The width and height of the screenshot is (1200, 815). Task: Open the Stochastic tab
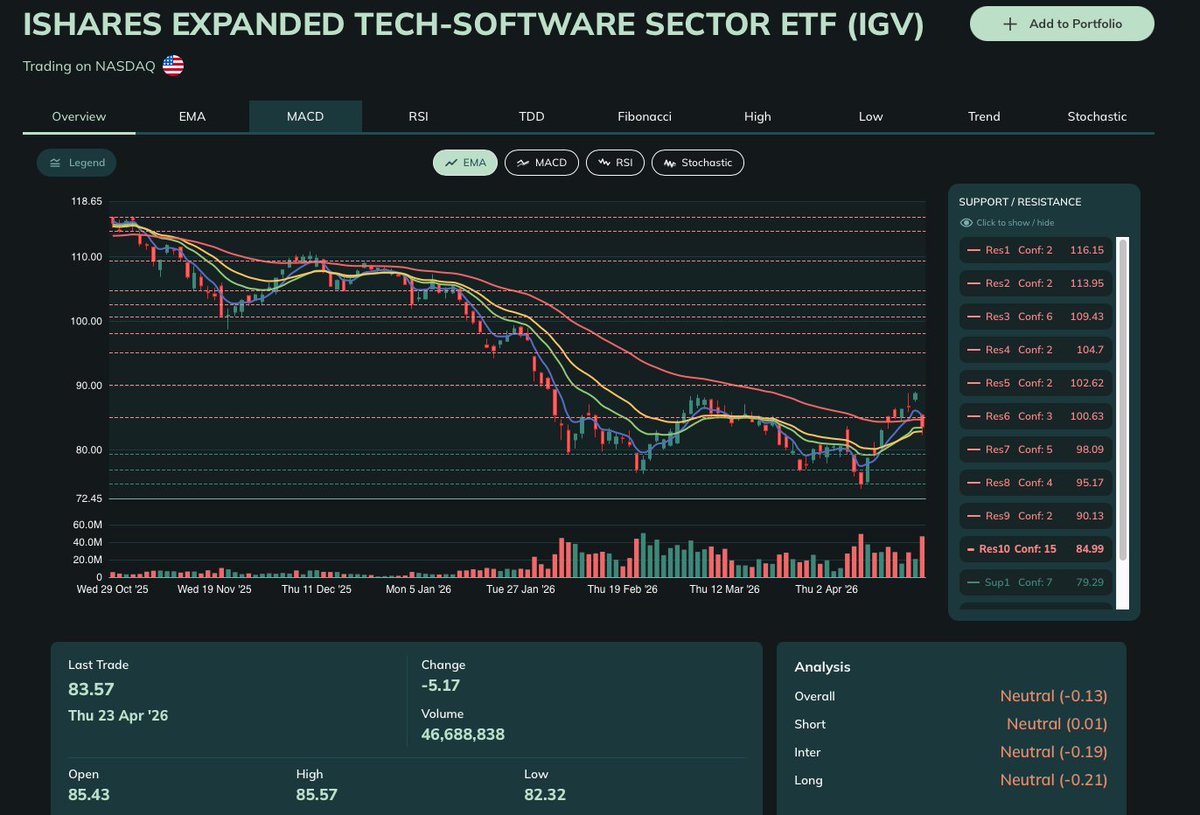(1097, 117)
